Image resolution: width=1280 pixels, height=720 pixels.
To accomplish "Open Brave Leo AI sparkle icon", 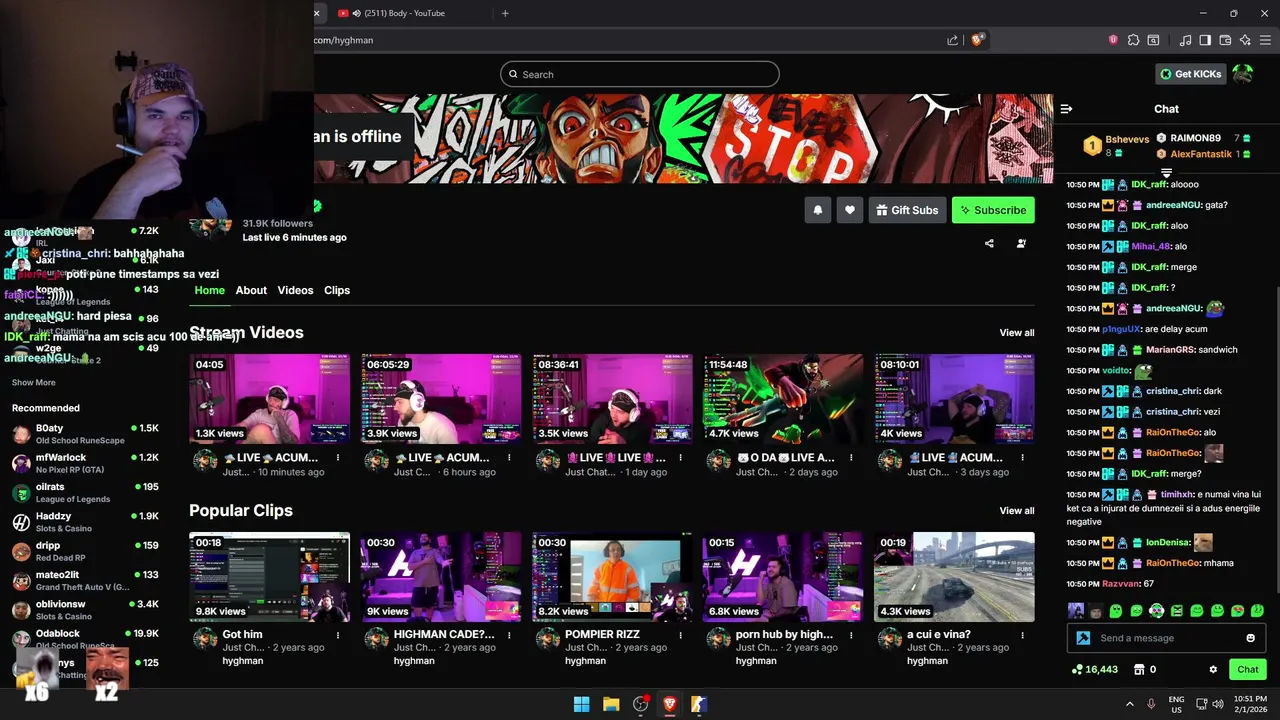I will point(1245,40).
